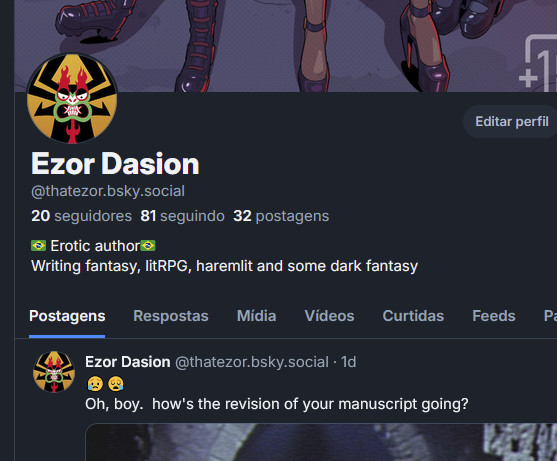
Task: Switch to the Respostas tab
Action: coord(171,316)
